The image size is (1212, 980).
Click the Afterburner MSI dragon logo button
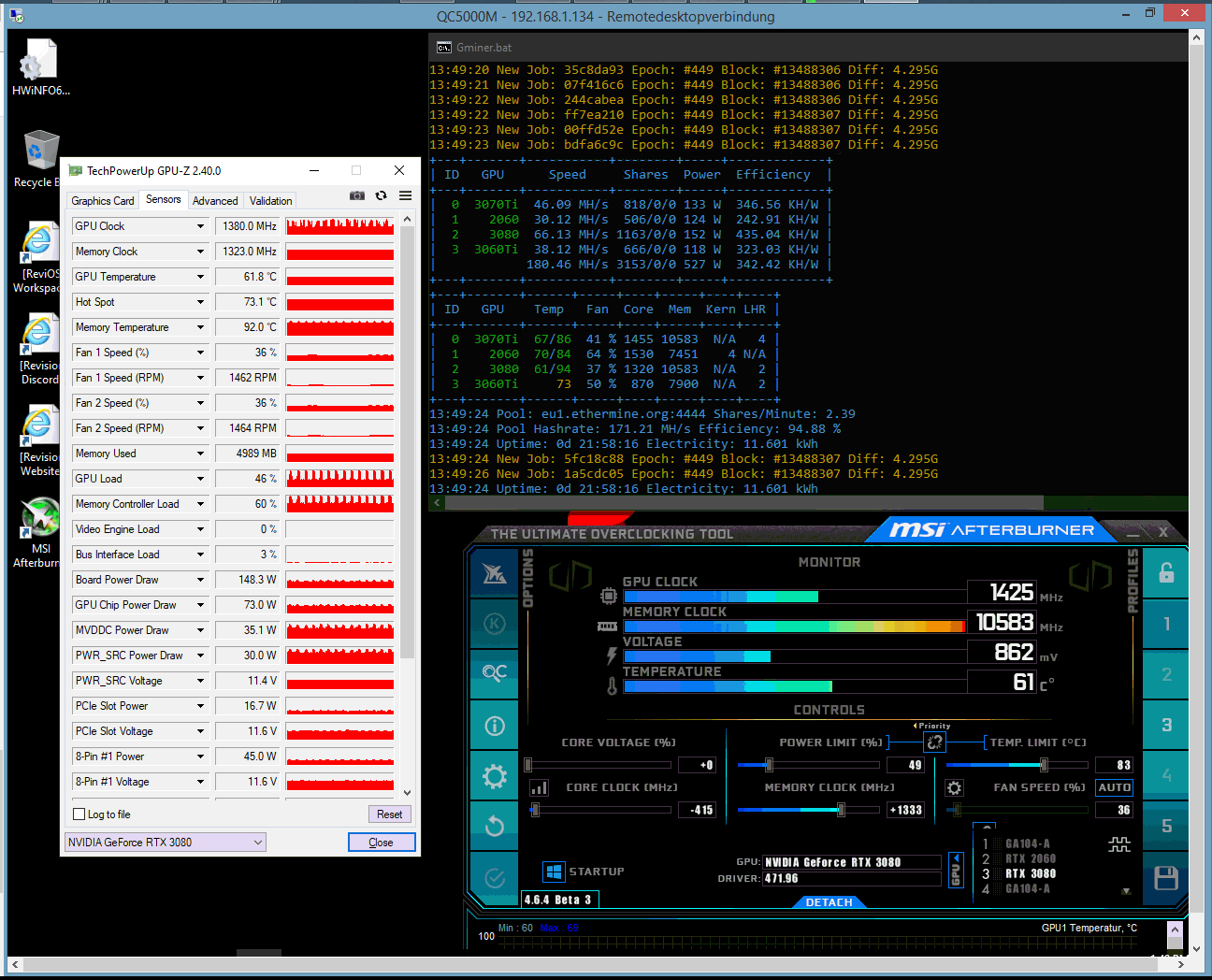click(x=495, y=573)
